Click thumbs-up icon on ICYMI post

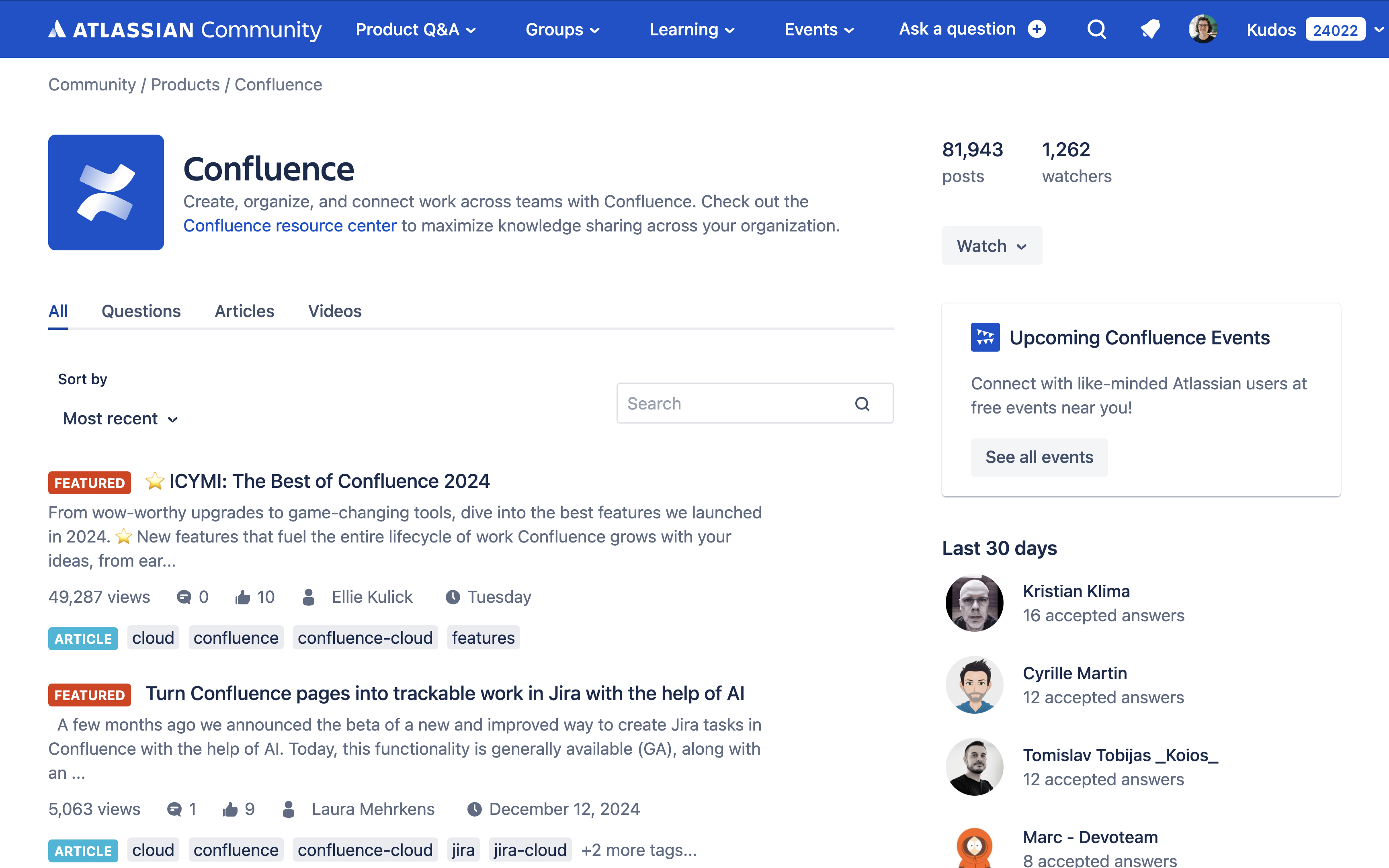coord(242,597)
